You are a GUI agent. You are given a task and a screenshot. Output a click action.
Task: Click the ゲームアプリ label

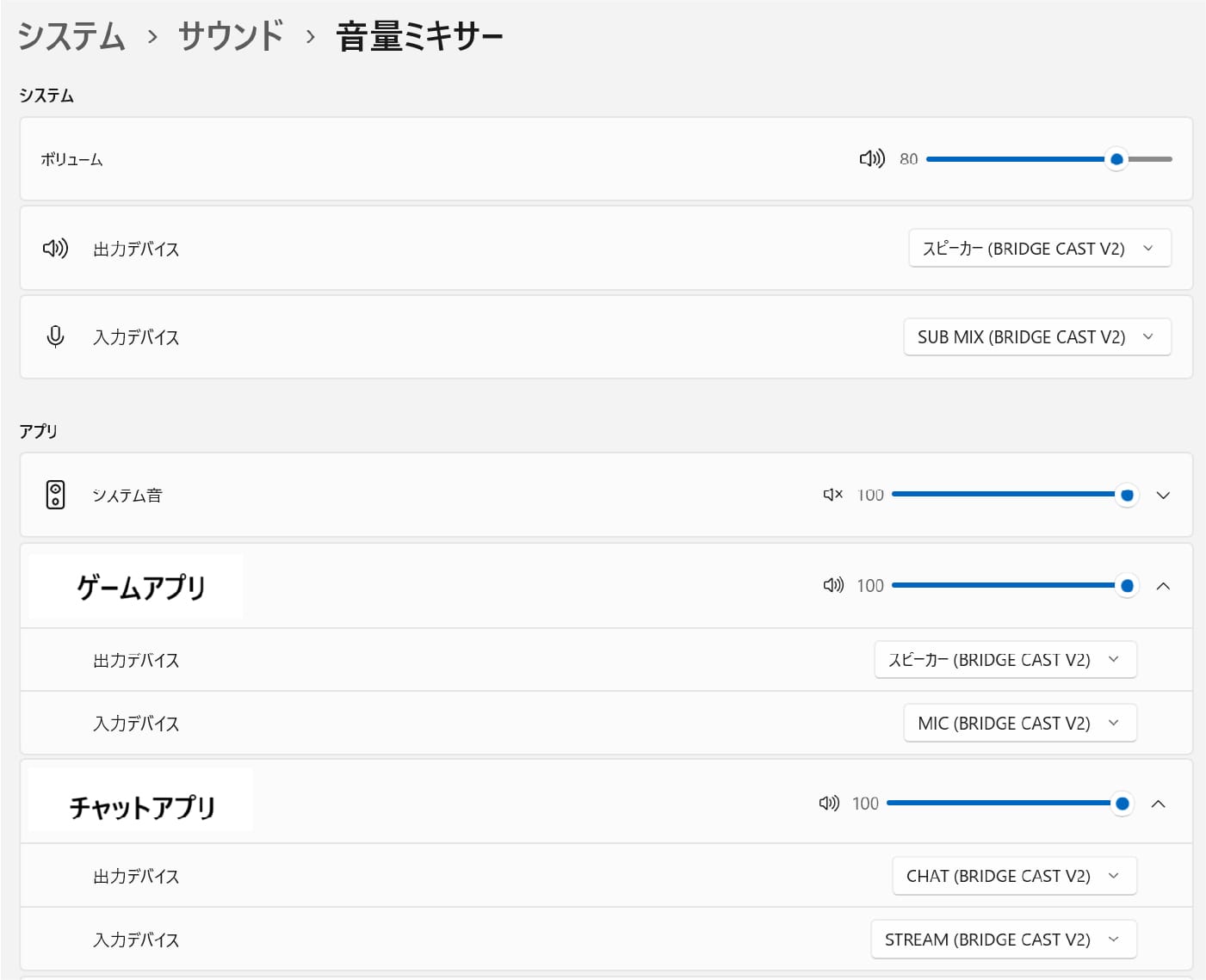(141, 587)
